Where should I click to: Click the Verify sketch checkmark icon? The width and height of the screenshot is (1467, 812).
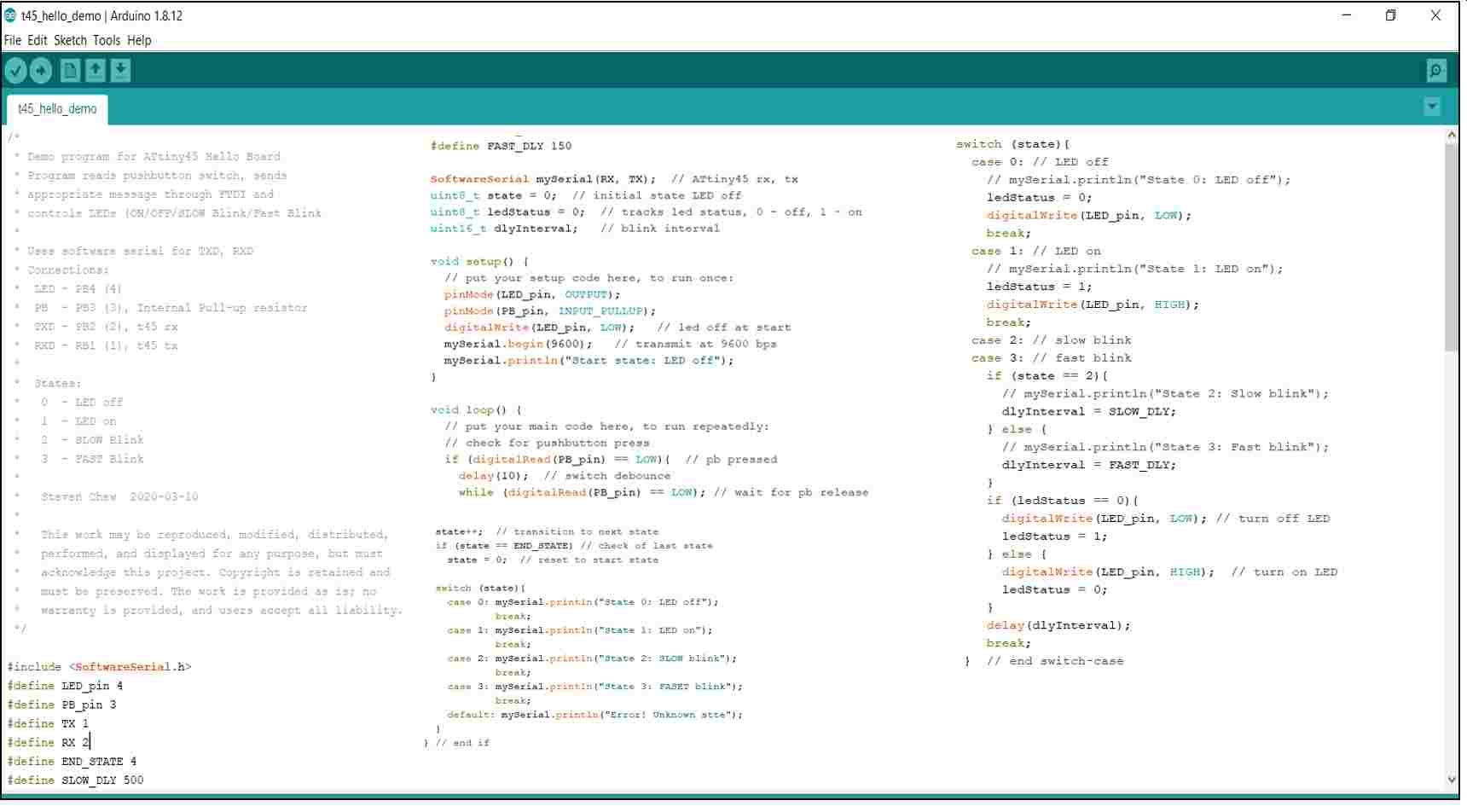15,71
